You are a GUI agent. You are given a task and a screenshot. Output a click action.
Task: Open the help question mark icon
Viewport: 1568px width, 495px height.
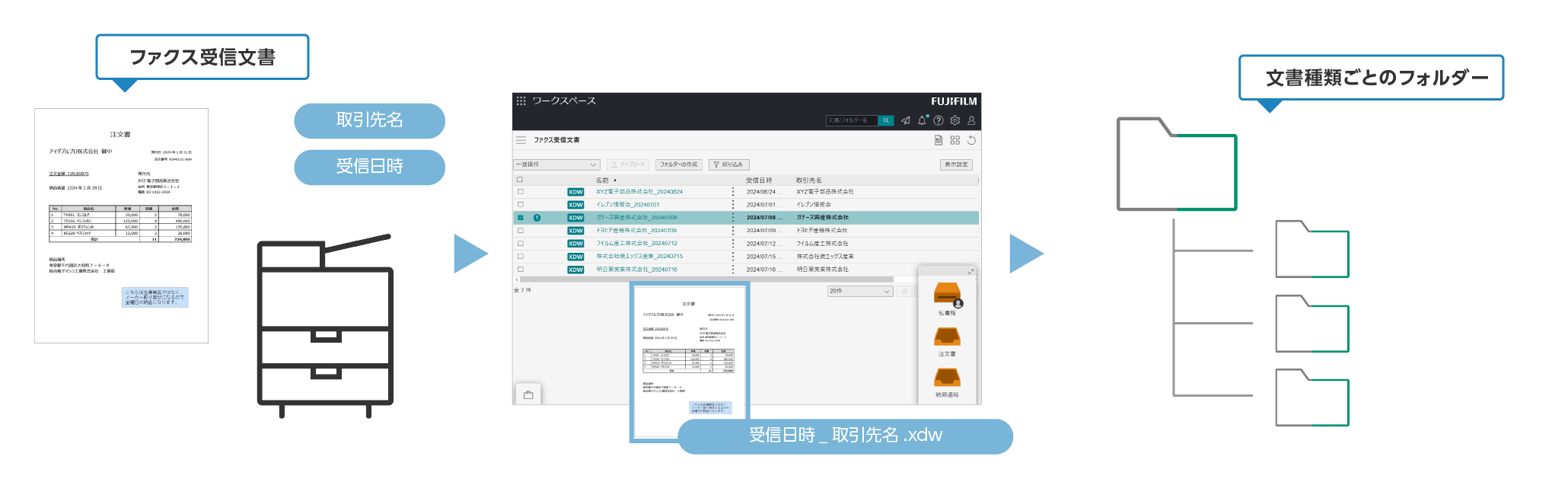point(939,120)
